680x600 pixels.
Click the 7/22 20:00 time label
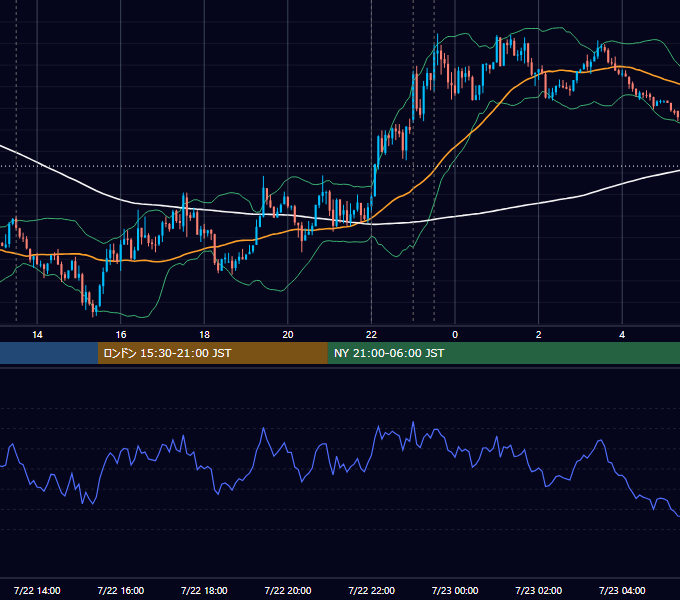pos(288,590)
